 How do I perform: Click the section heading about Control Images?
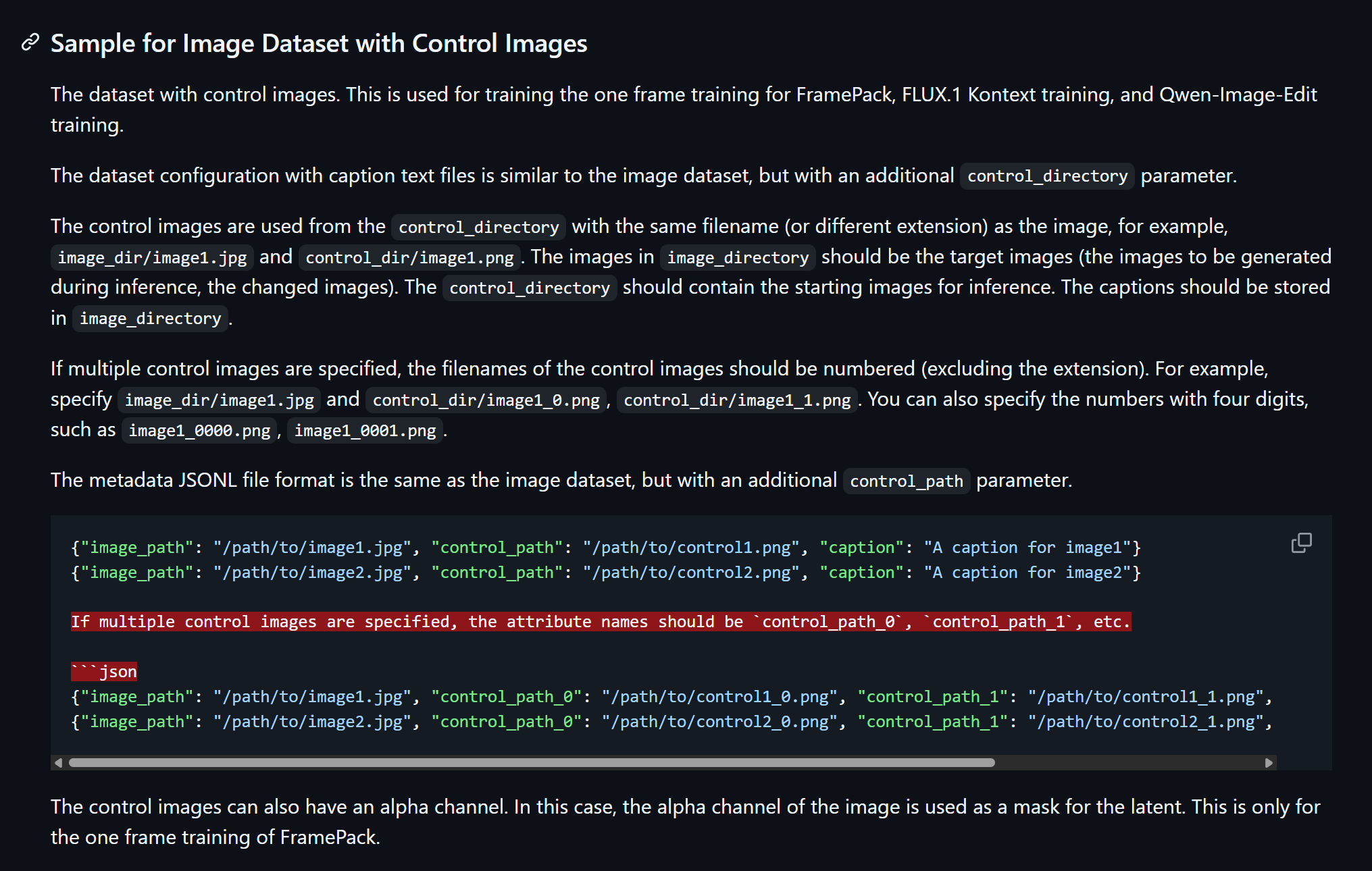click(x=319, y=43)
